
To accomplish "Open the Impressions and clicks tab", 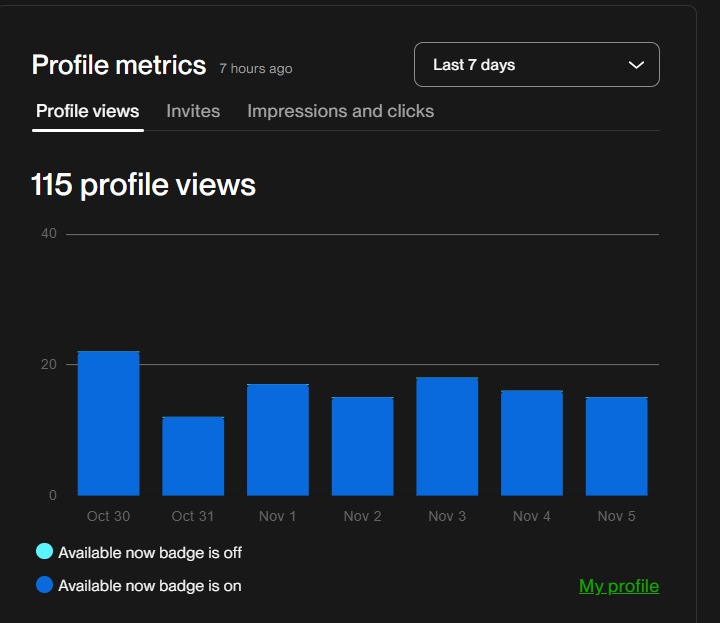I will [x=340, y=112].
